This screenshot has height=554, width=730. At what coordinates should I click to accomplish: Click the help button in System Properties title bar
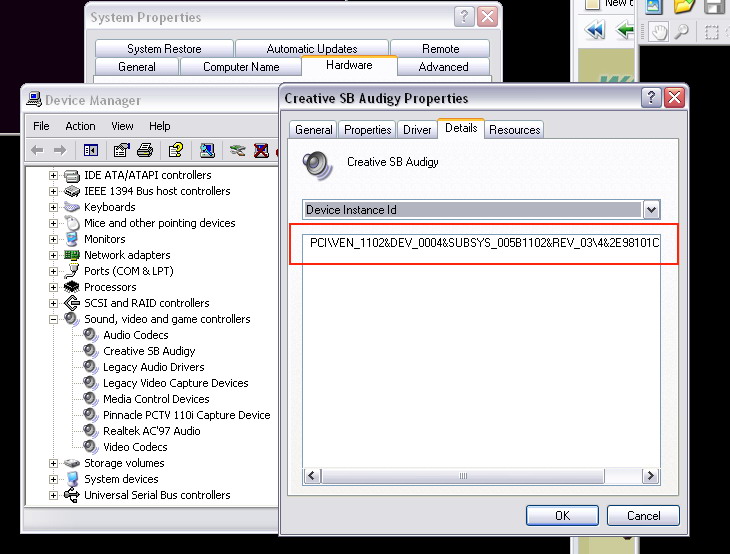(464, 17)
